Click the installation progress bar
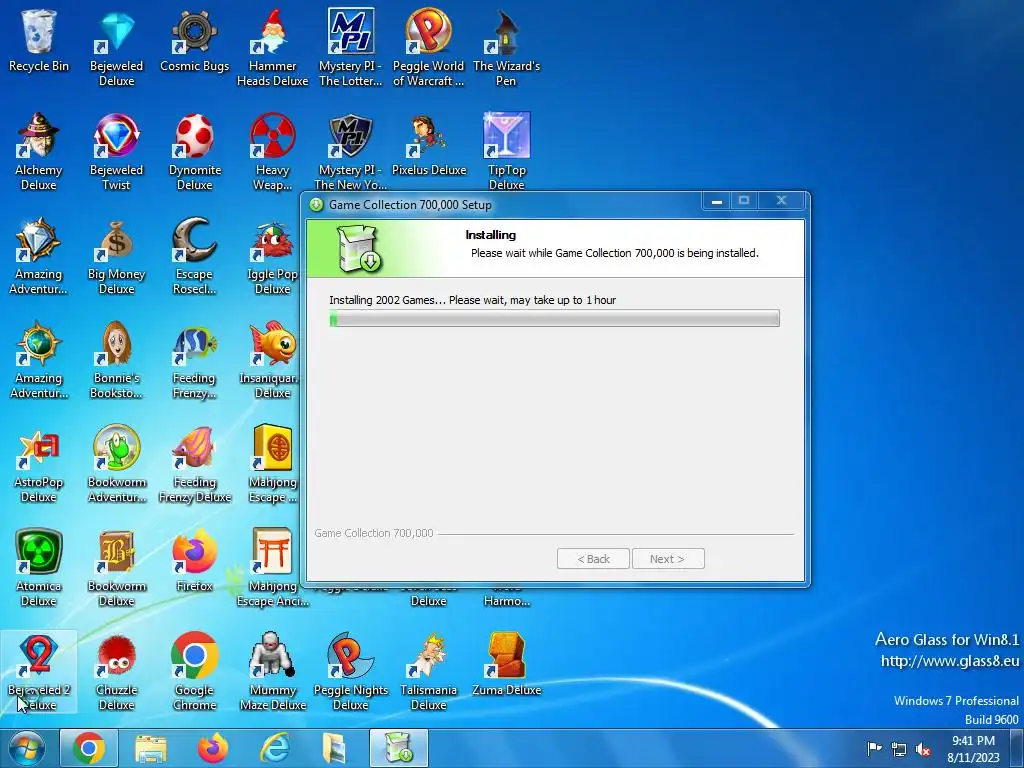This screenshot has width=1024, height=768. pyautogui.click(x=554, y=319)
